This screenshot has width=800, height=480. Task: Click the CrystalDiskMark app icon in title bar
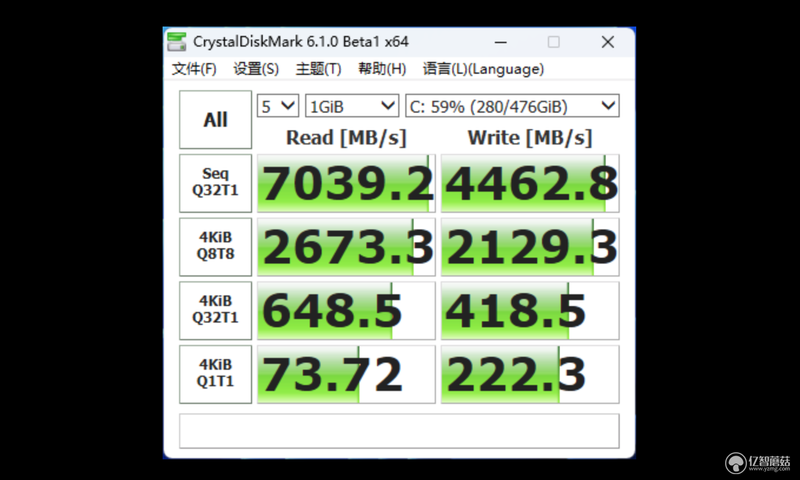coord(177,42)
